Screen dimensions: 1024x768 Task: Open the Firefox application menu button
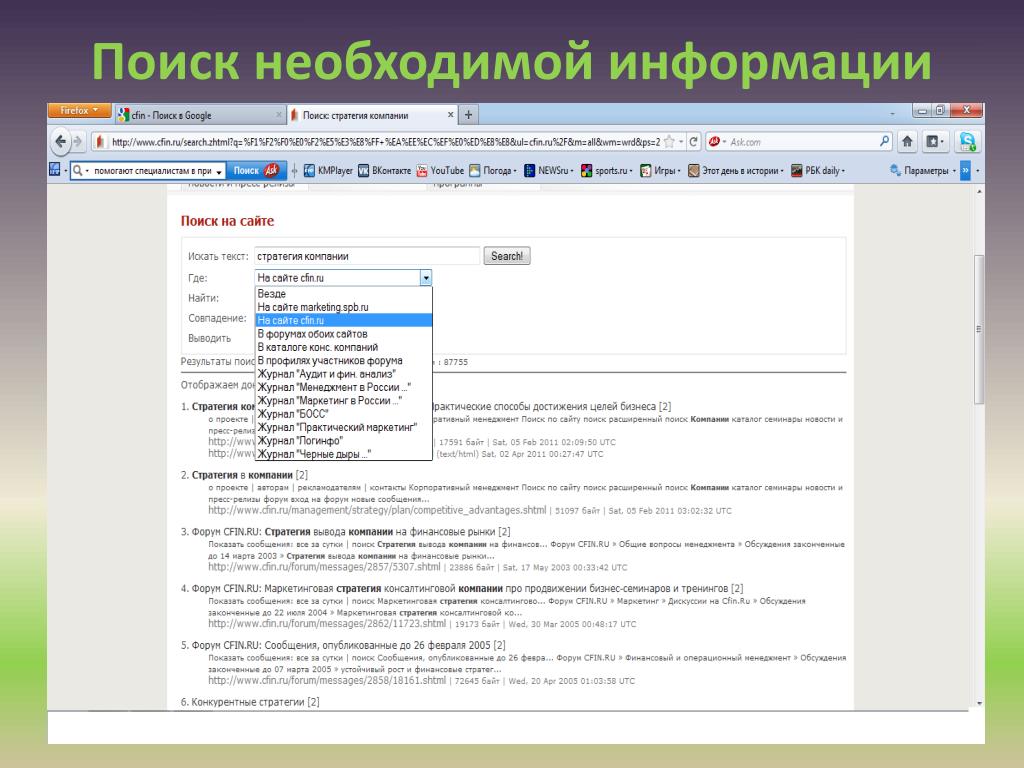pos(79,111)
